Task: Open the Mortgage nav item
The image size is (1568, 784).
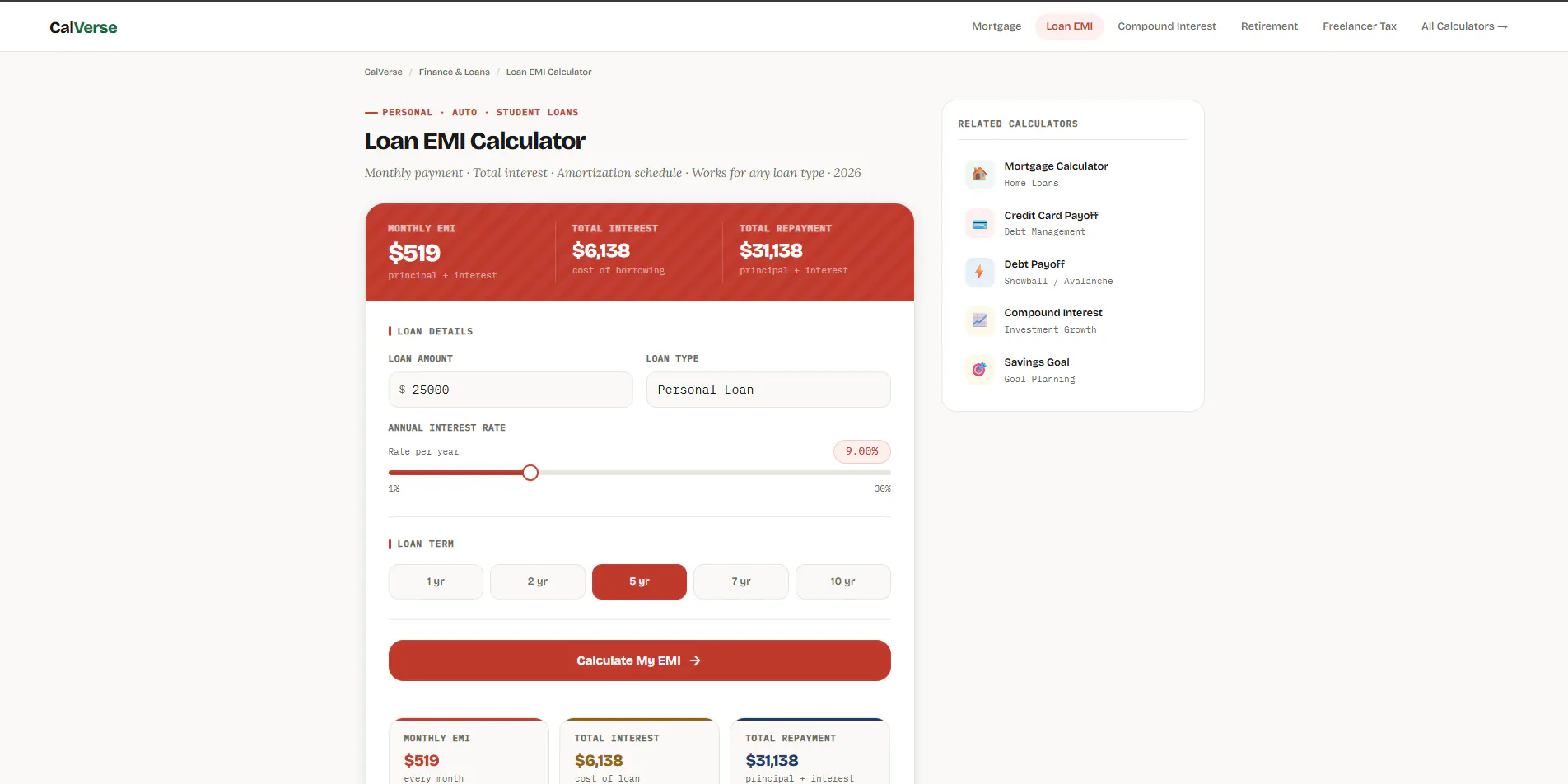Action: (x=996, y=26)
